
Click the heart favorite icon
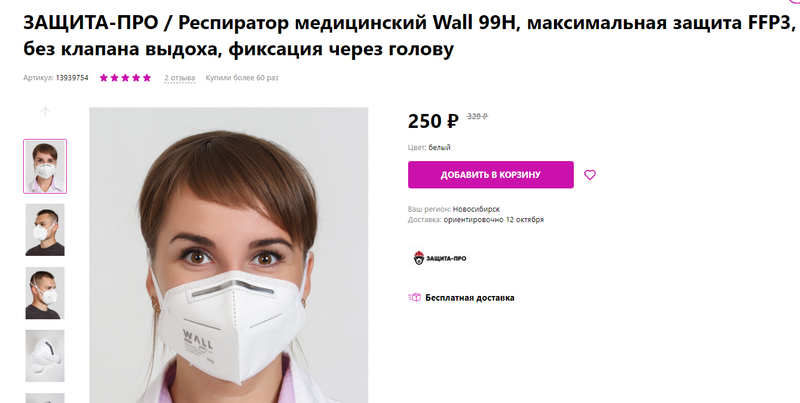(x=590, y=175)
